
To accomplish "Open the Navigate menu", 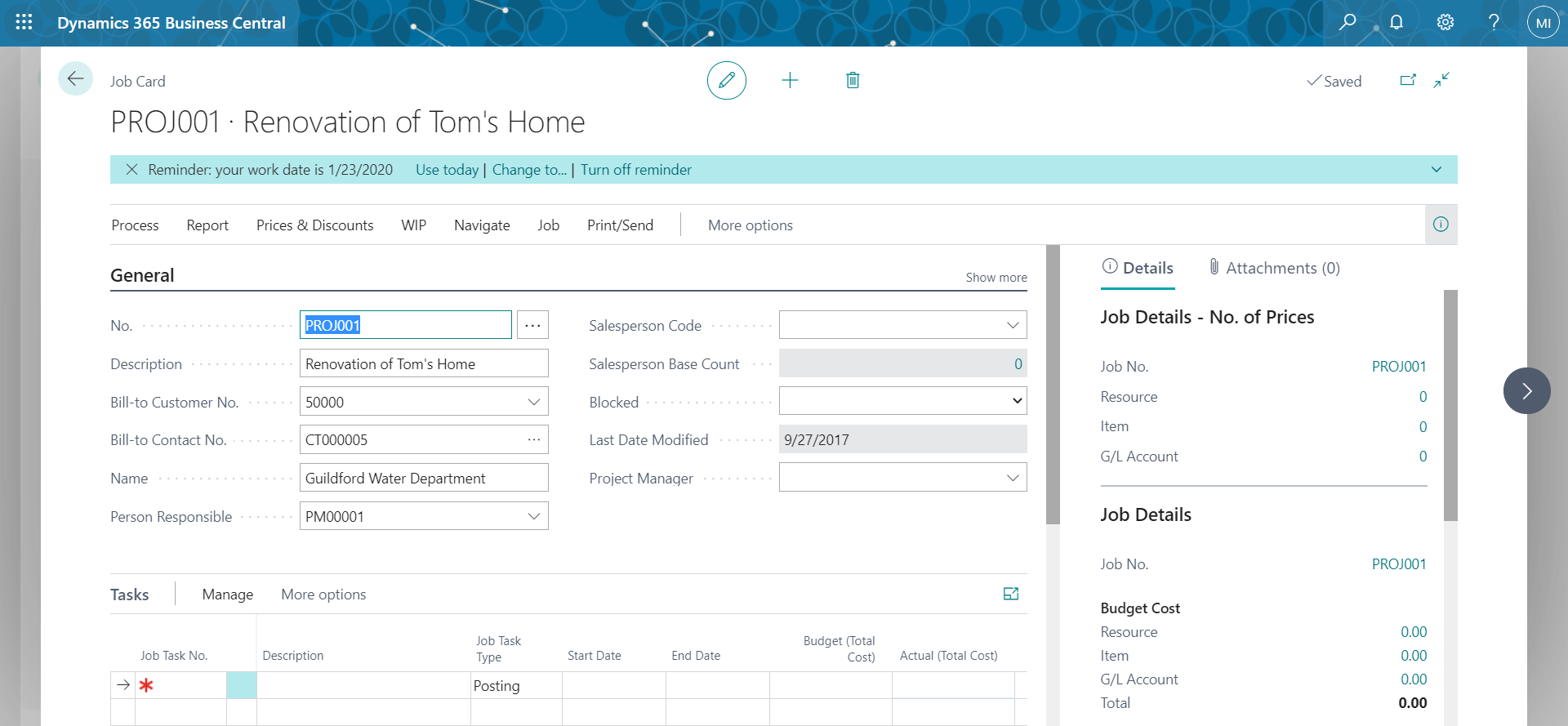I will pyautogui.click(x=482, y=225).
